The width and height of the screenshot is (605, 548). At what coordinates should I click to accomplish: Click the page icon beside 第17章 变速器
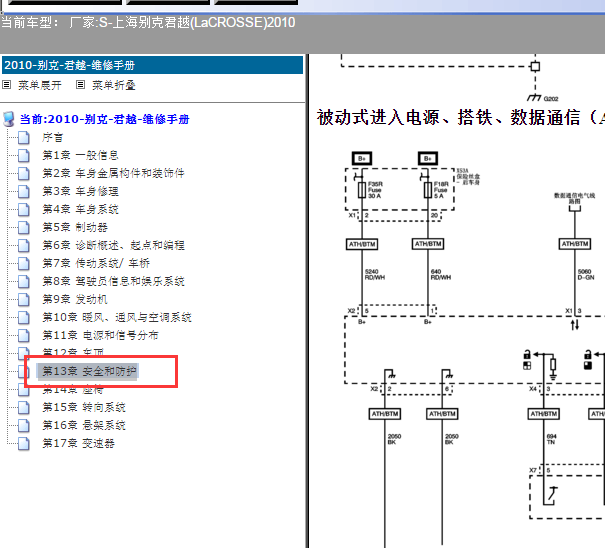(x=24, y=444)
